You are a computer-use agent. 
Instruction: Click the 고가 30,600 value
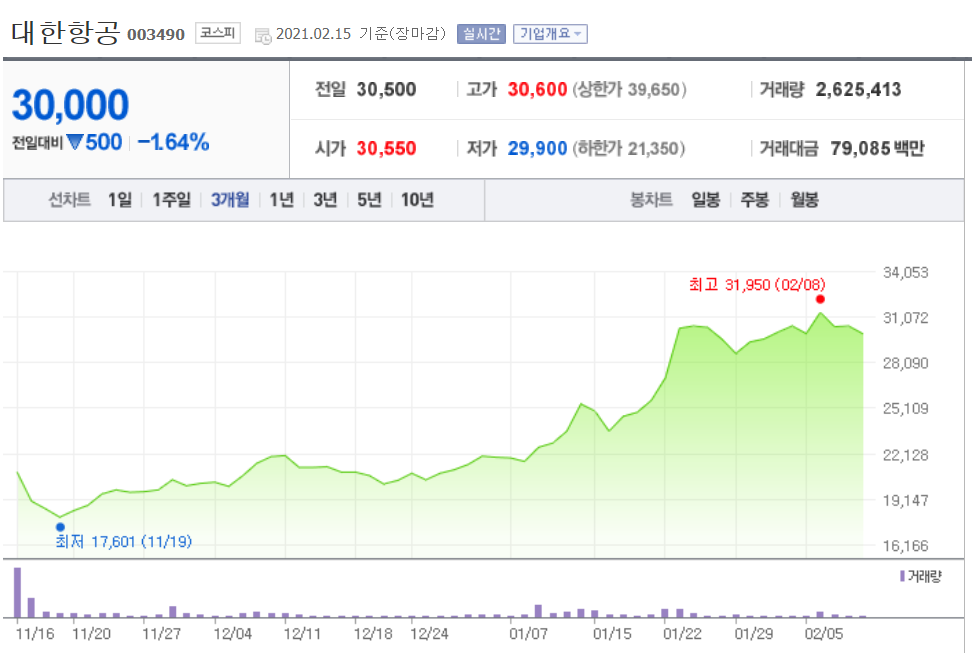click(x=537, y=89)
